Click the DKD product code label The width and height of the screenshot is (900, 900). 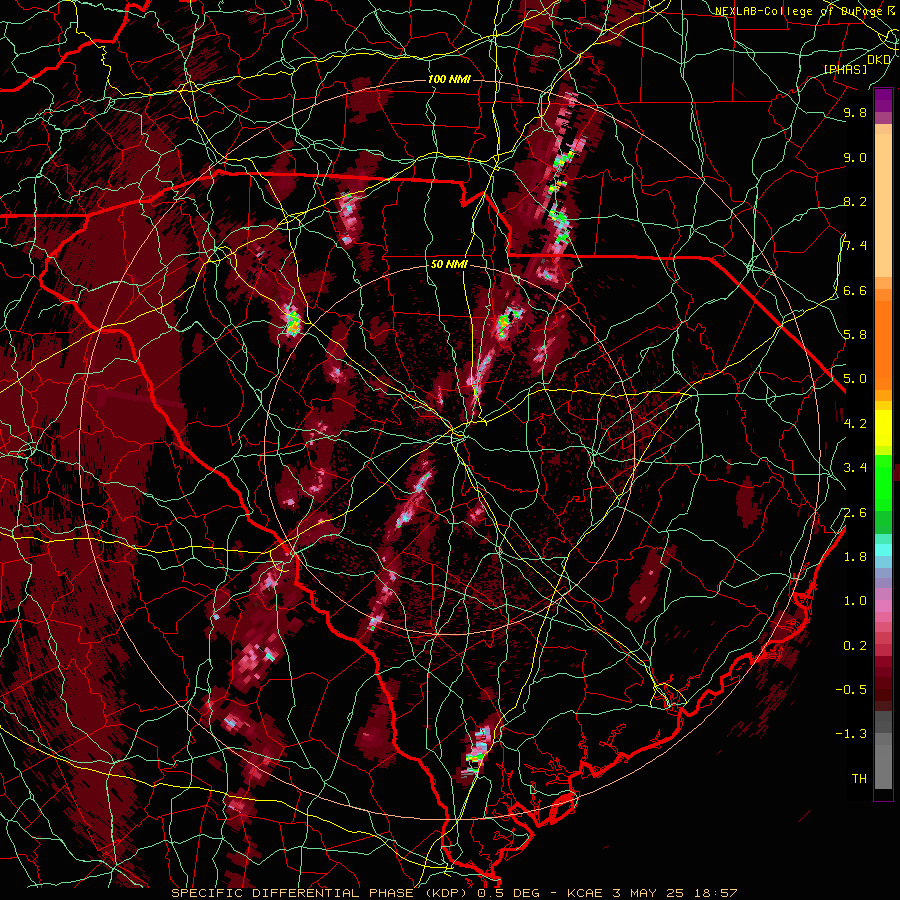click(879, 60)
